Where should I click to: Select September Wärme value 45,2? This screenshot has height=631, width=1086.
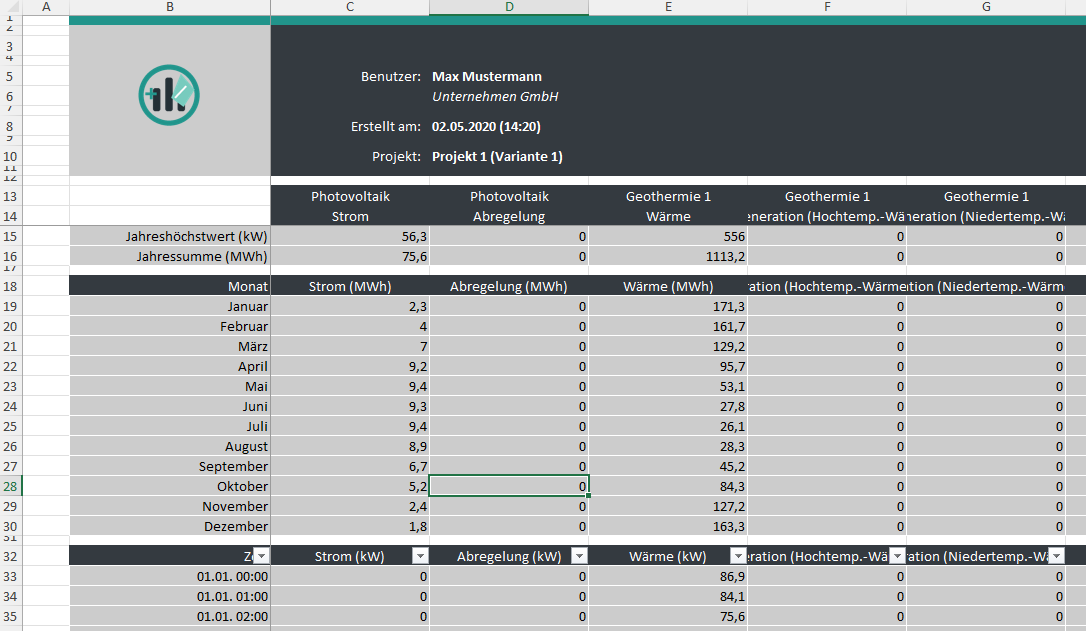pyautogui.click(x=668, y=467)
